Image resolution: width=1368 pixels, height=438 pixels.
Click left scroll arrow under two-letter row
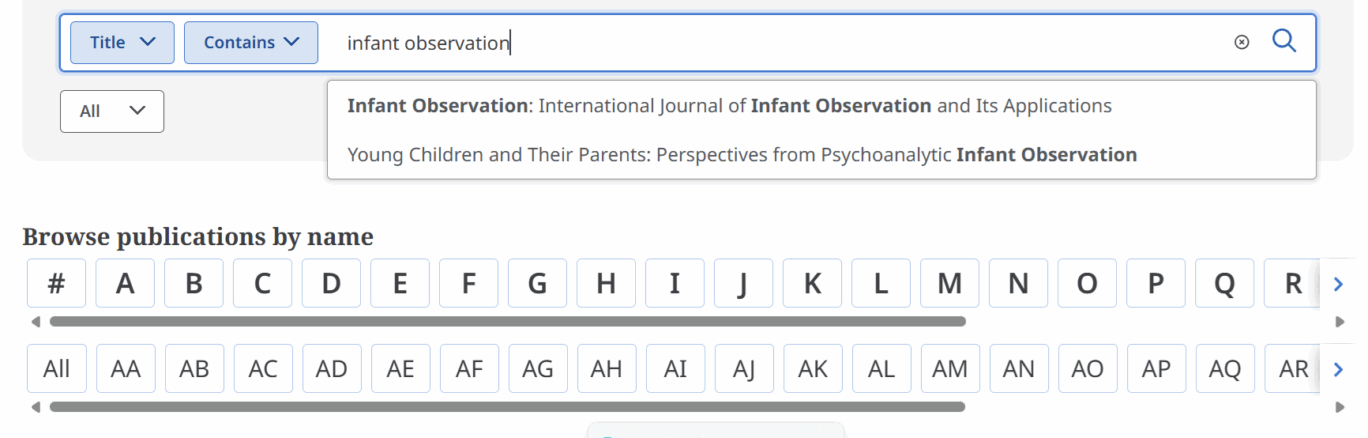coord(35,407)
